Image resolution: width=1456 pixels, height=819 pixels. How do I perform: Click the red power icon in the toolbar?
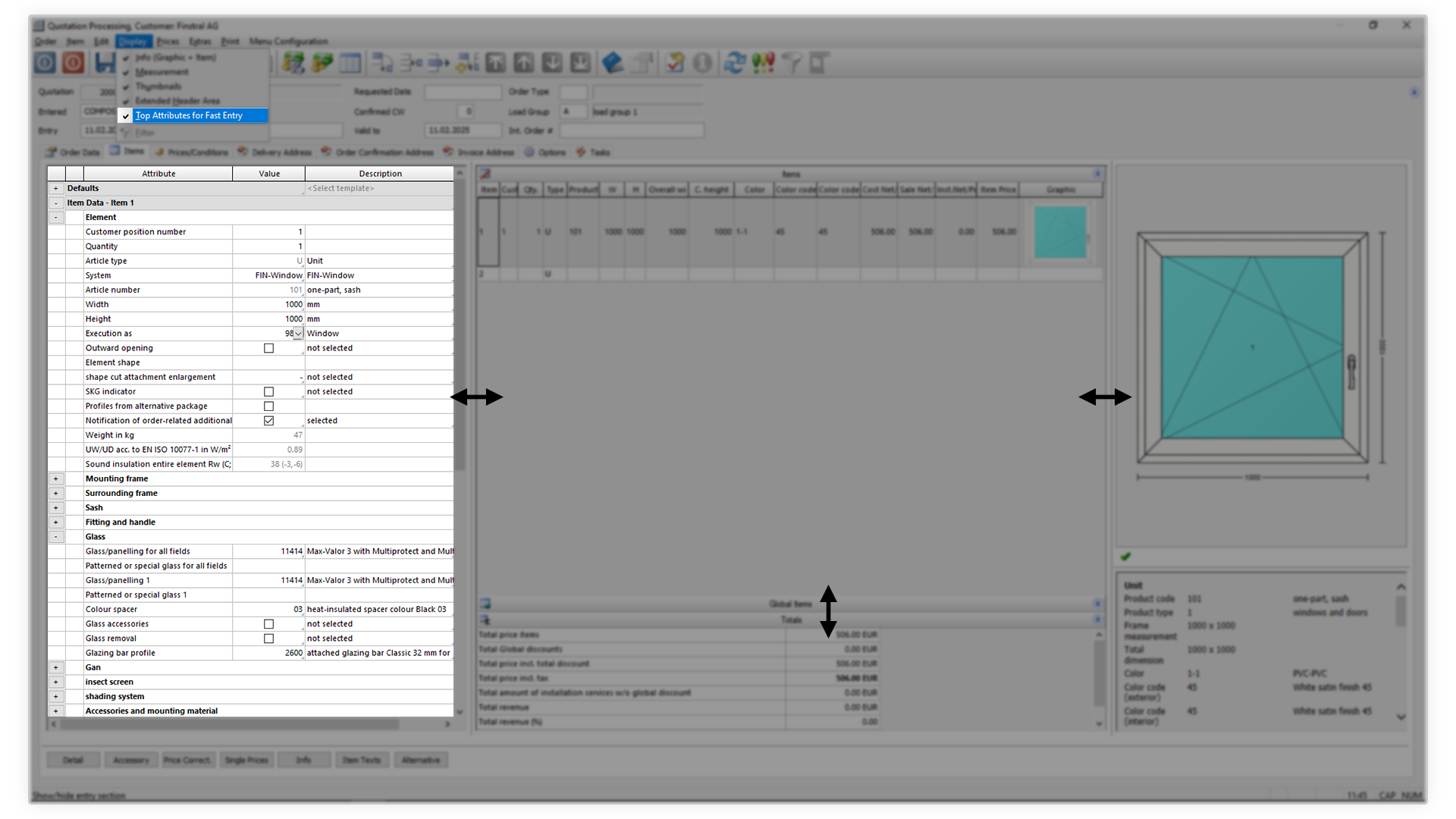(73, 63)
